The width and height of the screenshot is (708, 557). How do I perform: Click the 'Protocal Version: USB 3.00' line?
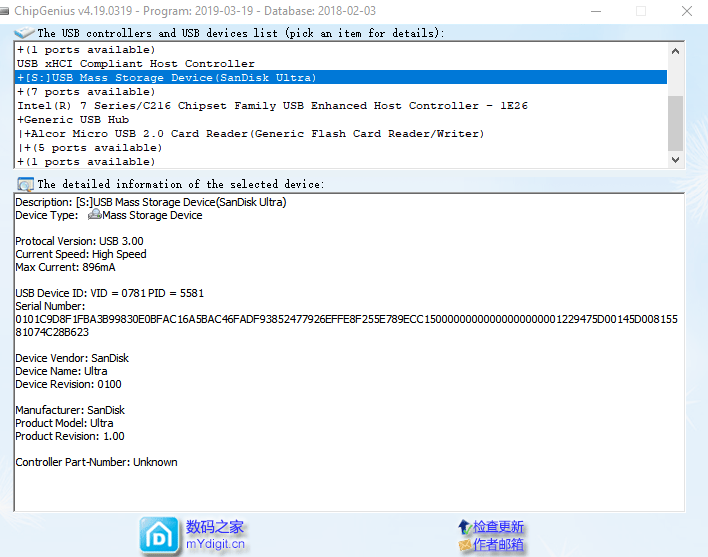79,241
